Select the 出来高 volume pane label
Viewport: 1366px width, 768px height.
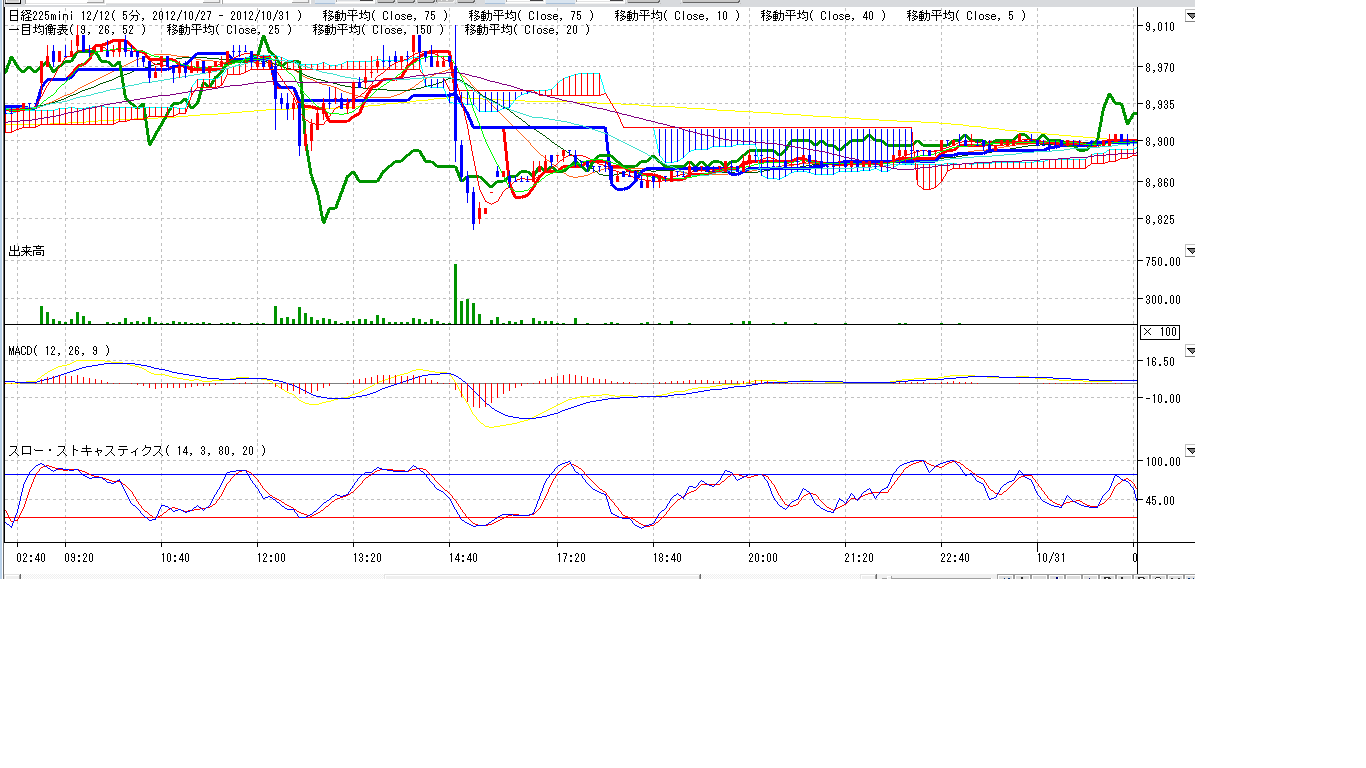[x=27, y=251]
